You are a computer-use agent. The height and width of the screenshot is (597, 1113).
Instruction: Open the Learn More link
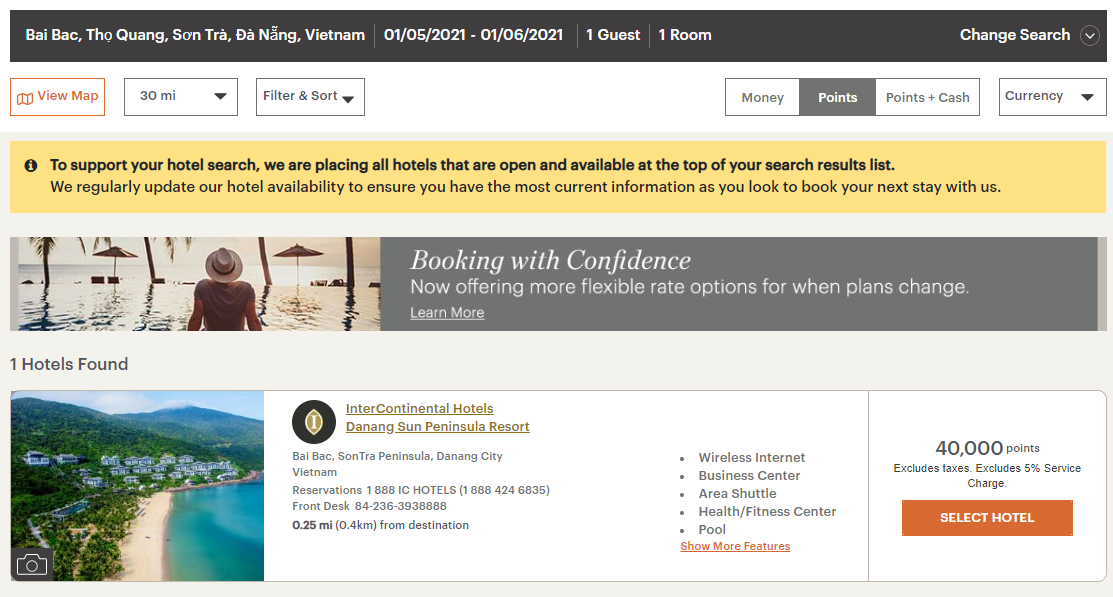[447, 312]
